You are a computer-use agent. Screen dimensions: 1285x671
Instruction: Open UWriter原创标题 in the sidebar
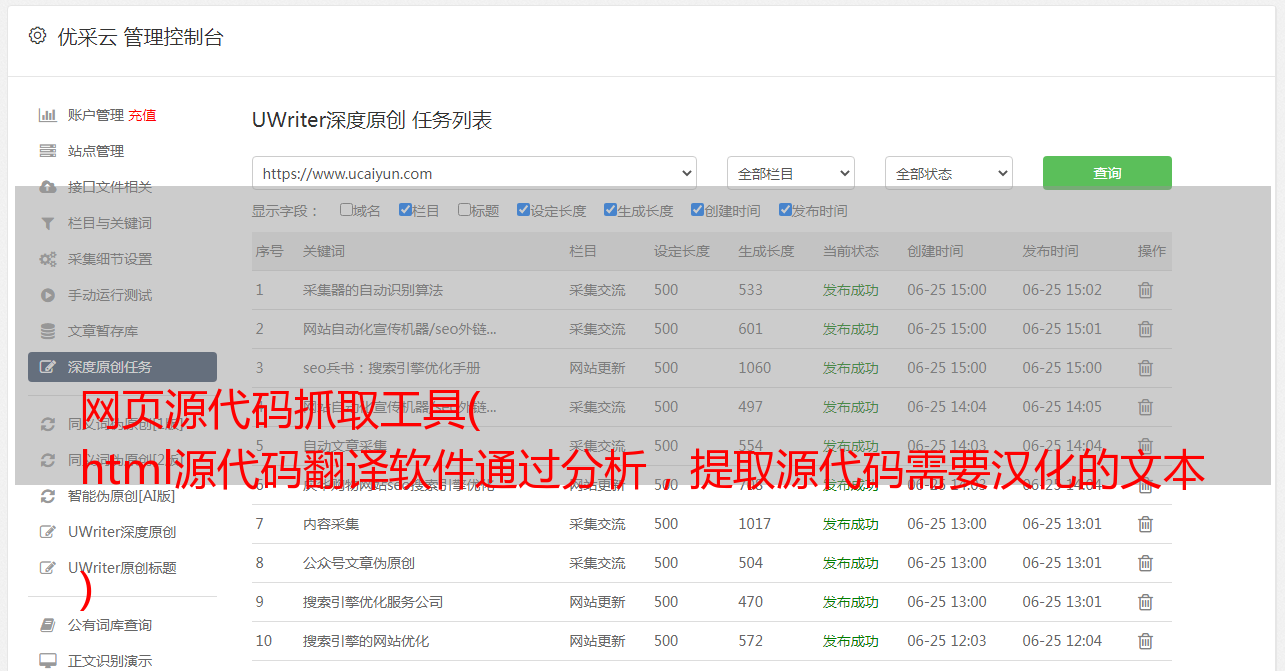point(122,568)
